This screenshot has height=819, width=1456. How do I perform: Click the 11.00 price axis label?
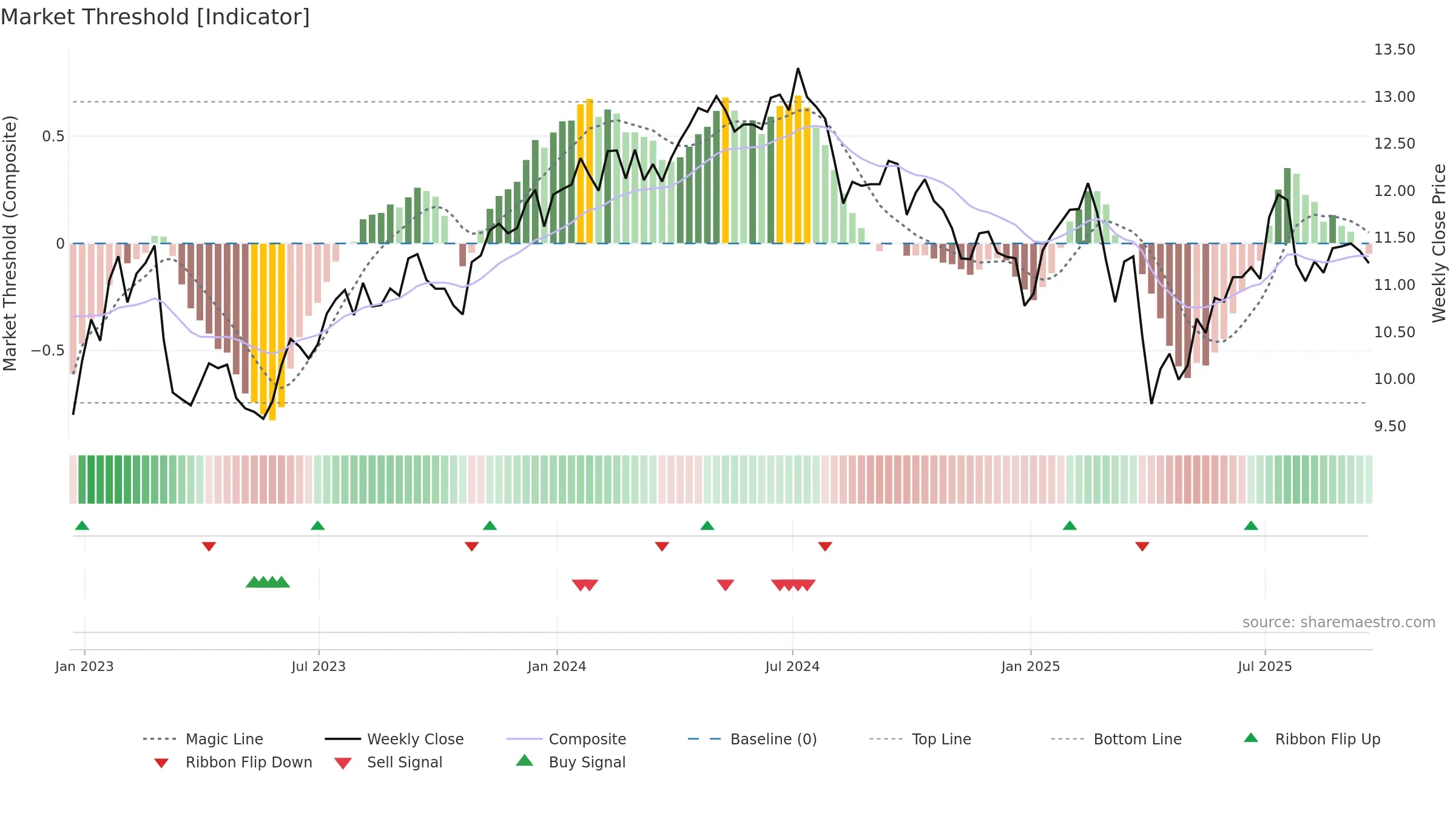coord(1395,285)
